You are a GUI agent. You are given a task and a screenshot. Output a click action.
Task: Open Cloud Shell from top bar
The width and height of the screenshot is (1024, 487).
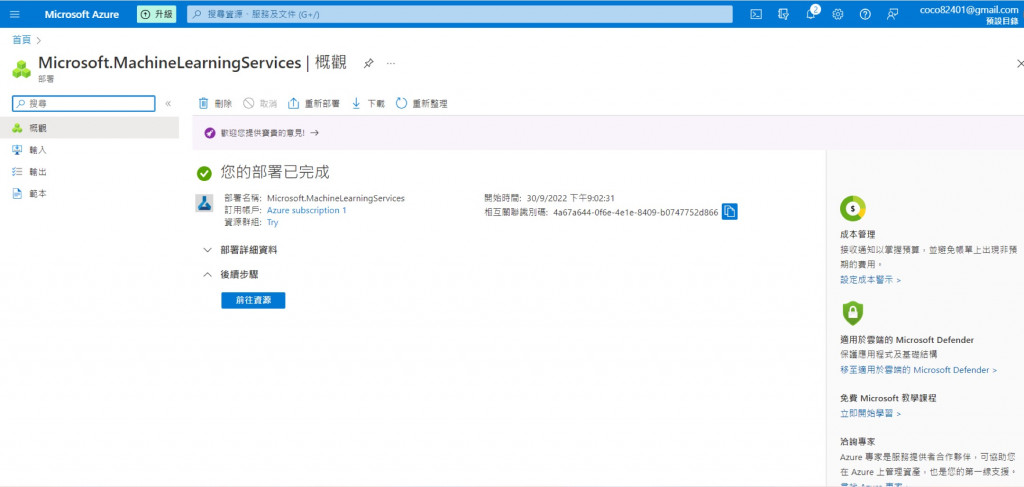pos(756,14)
